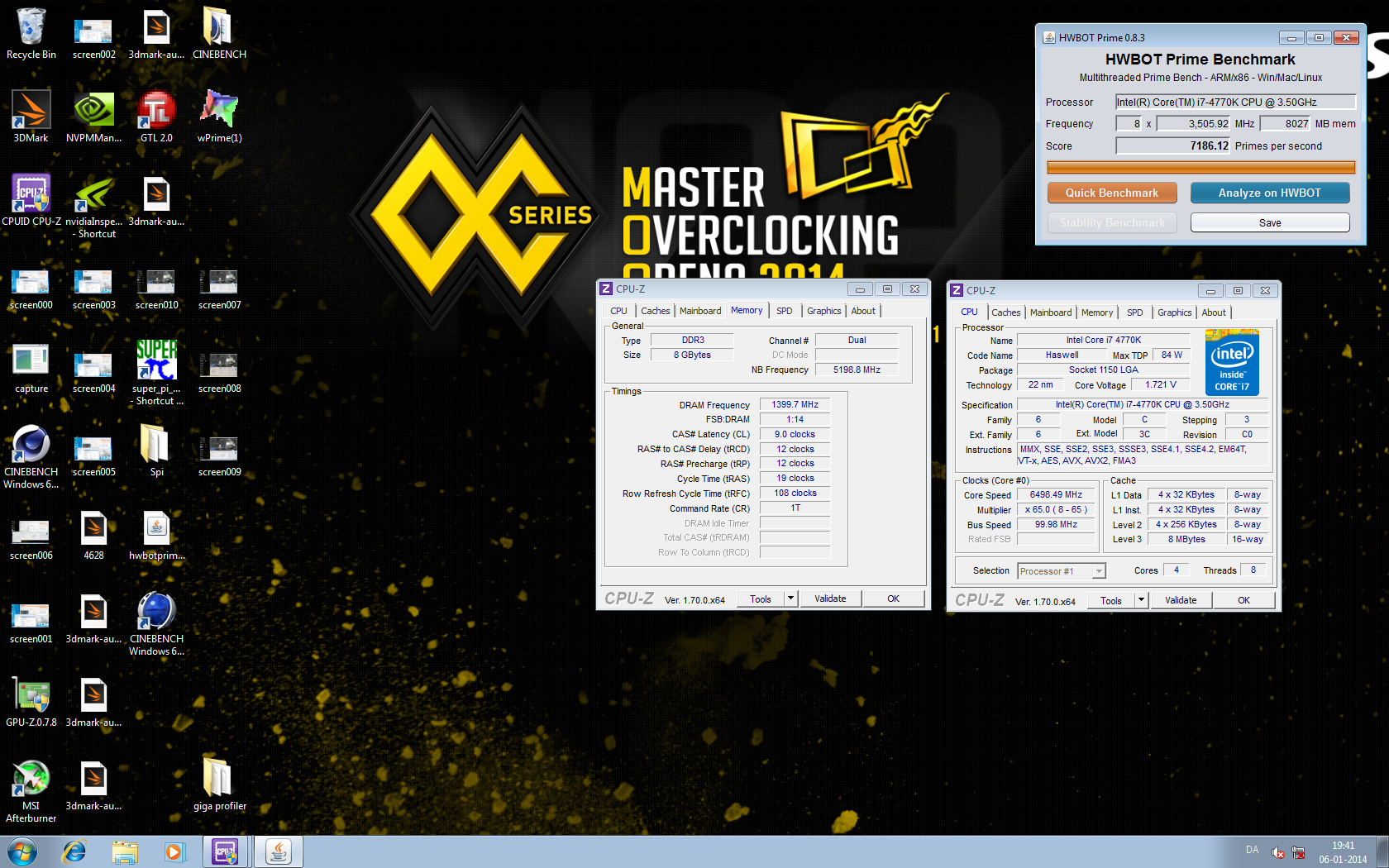Open the Recycle Bin desktop icon

[x=31, y=33]
